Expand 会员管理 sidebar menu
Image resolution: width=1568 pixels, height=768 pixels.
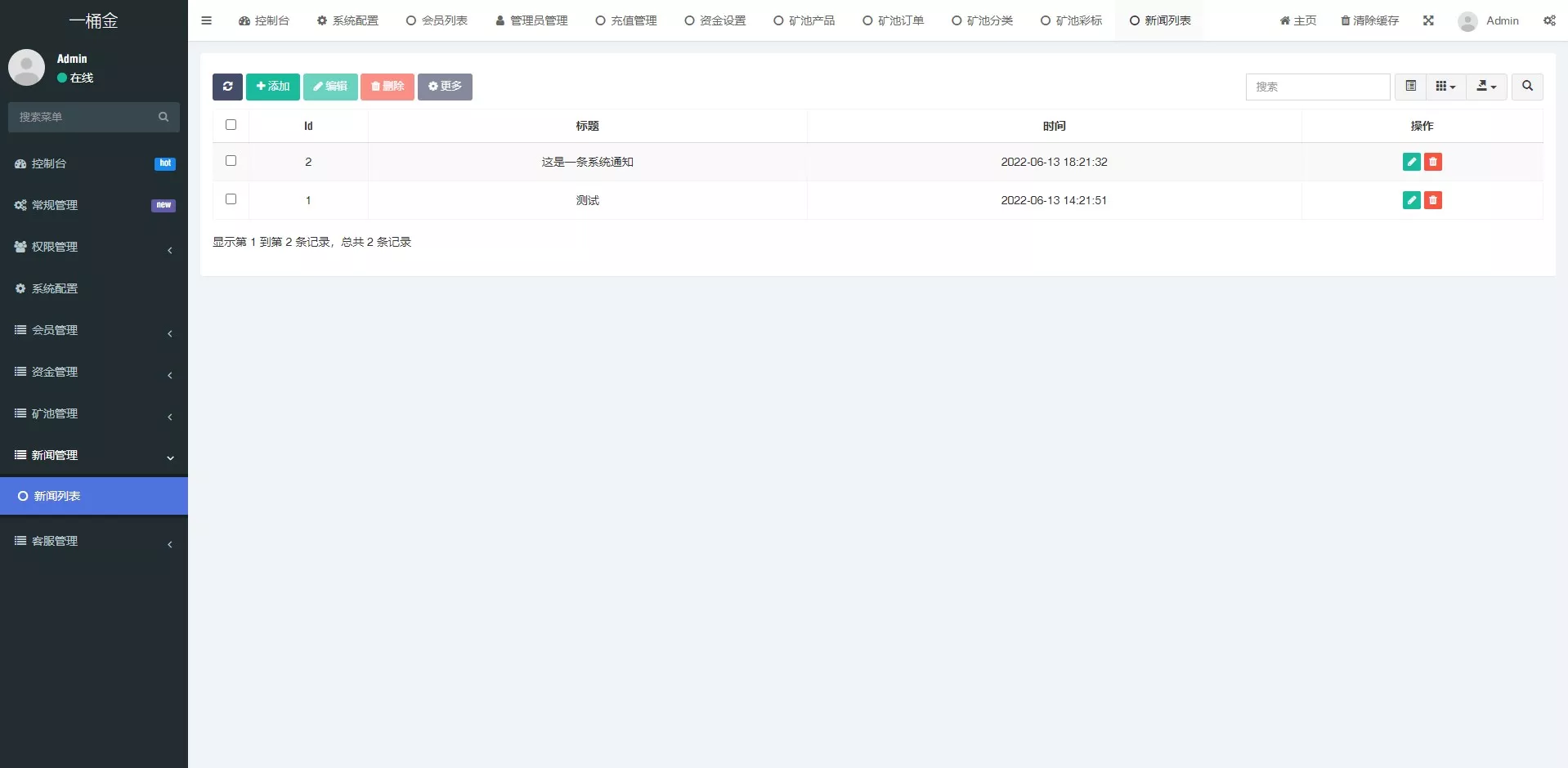coord(94,330)
